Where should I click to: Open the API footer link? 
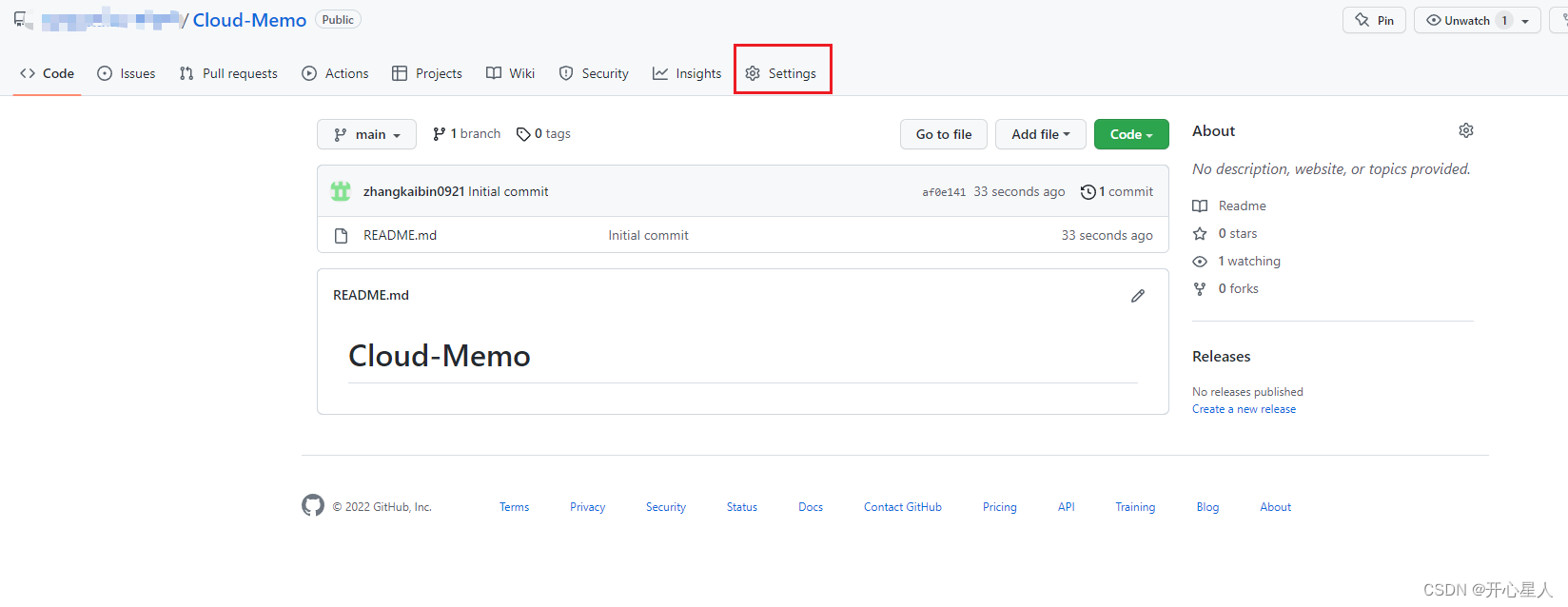[1067, 507]
